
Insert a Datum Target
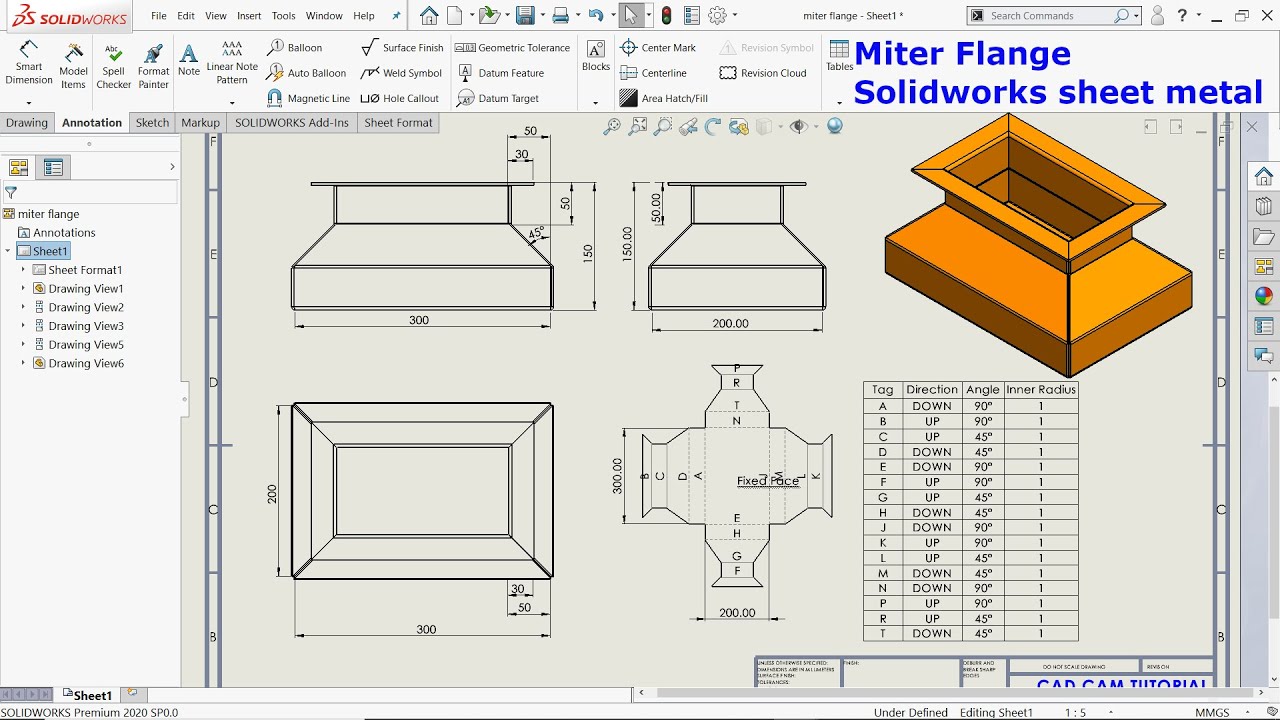point(498,98)
